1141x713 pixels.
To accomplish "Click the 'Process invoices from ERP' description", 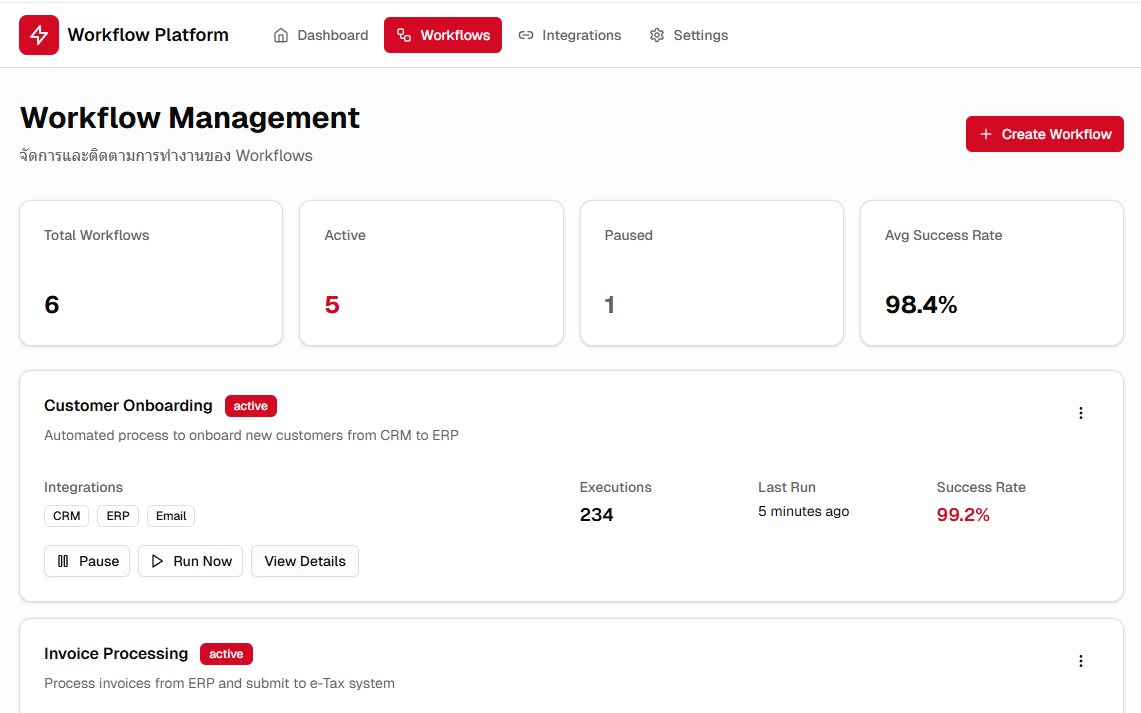I will 219,683.
